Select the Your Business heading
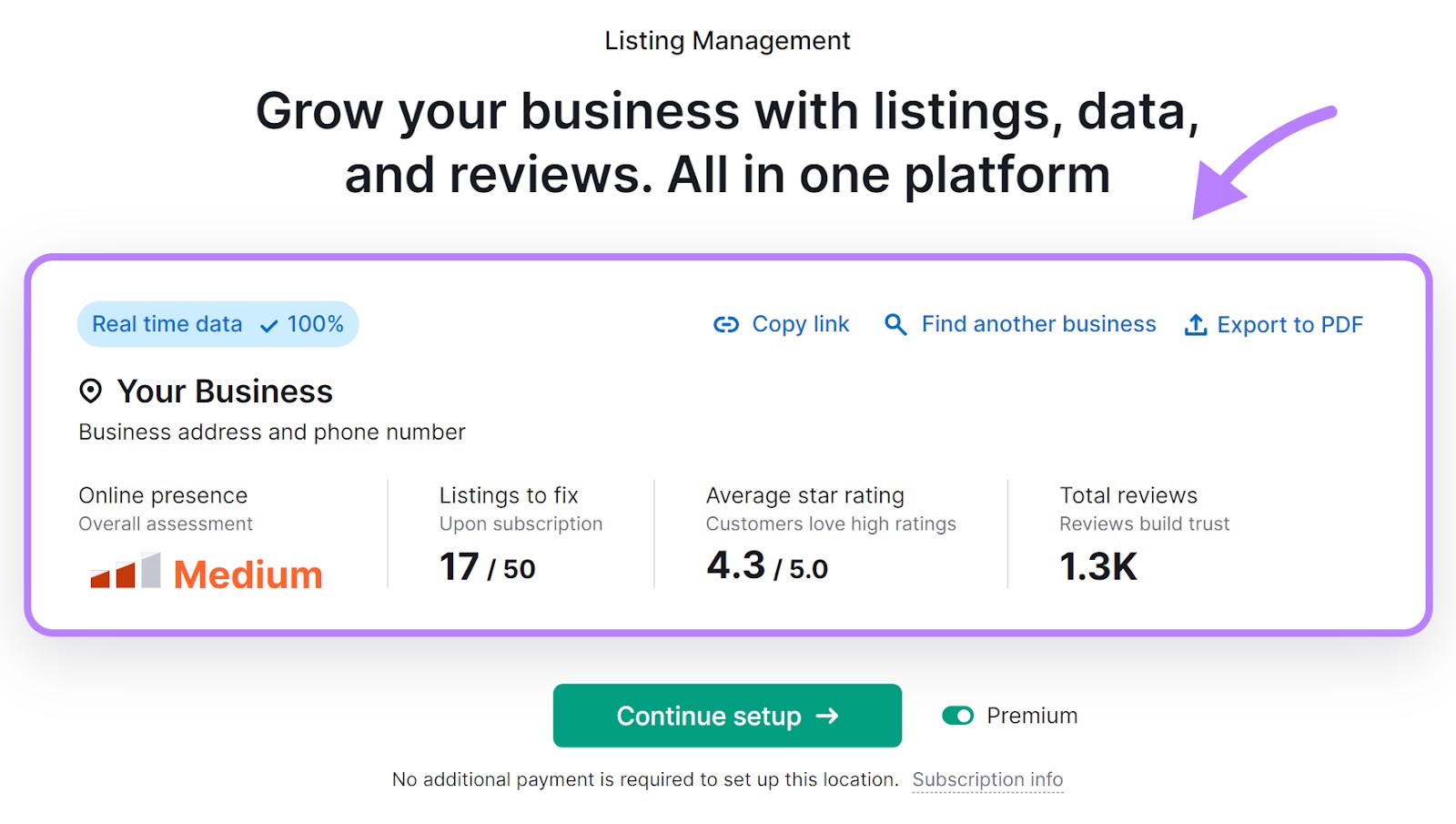 tap(225, 391)
